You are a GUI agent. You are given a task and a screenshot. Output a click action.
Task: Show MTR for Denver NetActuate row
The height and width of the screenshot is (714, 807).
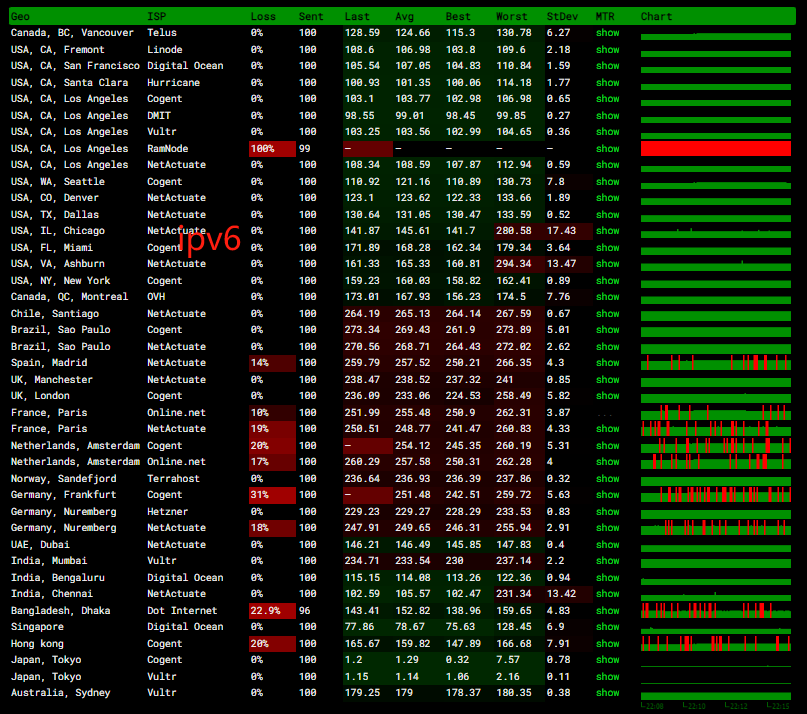(607, 198)
